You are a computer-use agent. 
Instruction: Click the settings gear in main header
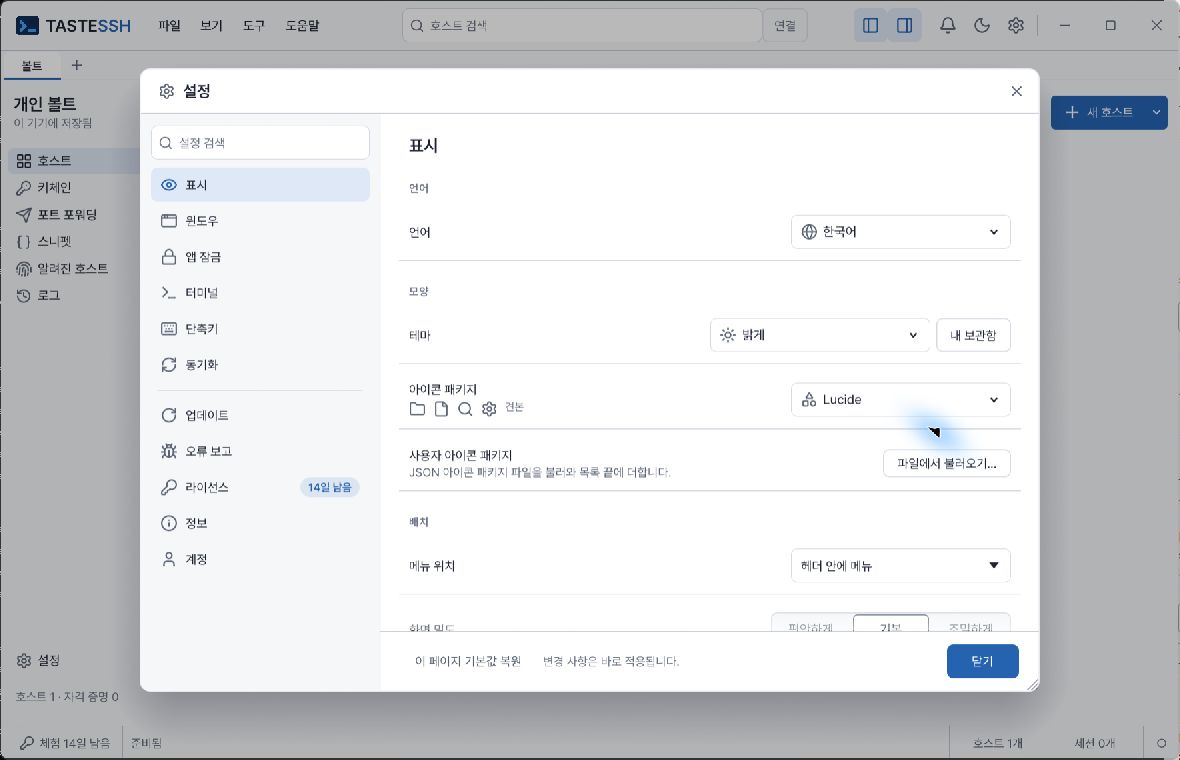tap(1015, 26)
